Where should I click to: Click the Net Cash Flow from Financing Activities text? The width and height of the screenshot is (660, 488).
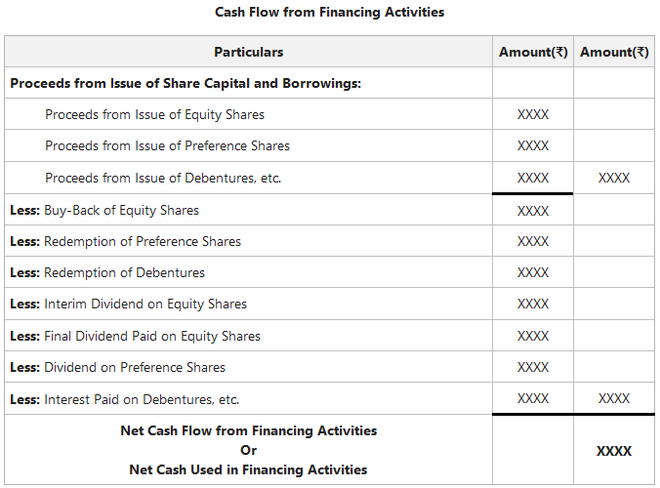click(x=248, y=431)
